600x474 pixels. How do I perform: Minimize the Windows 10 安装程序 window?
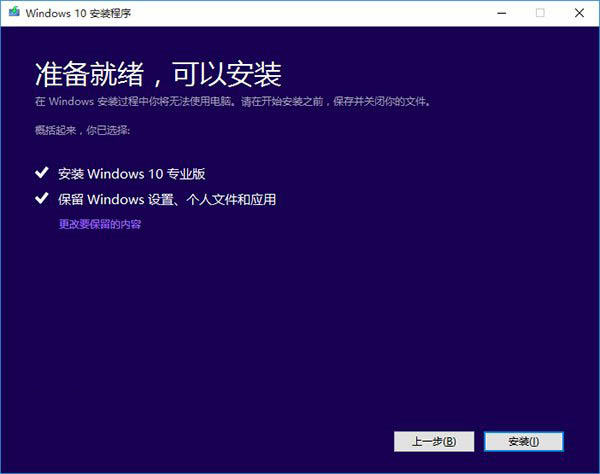(502, 13)
